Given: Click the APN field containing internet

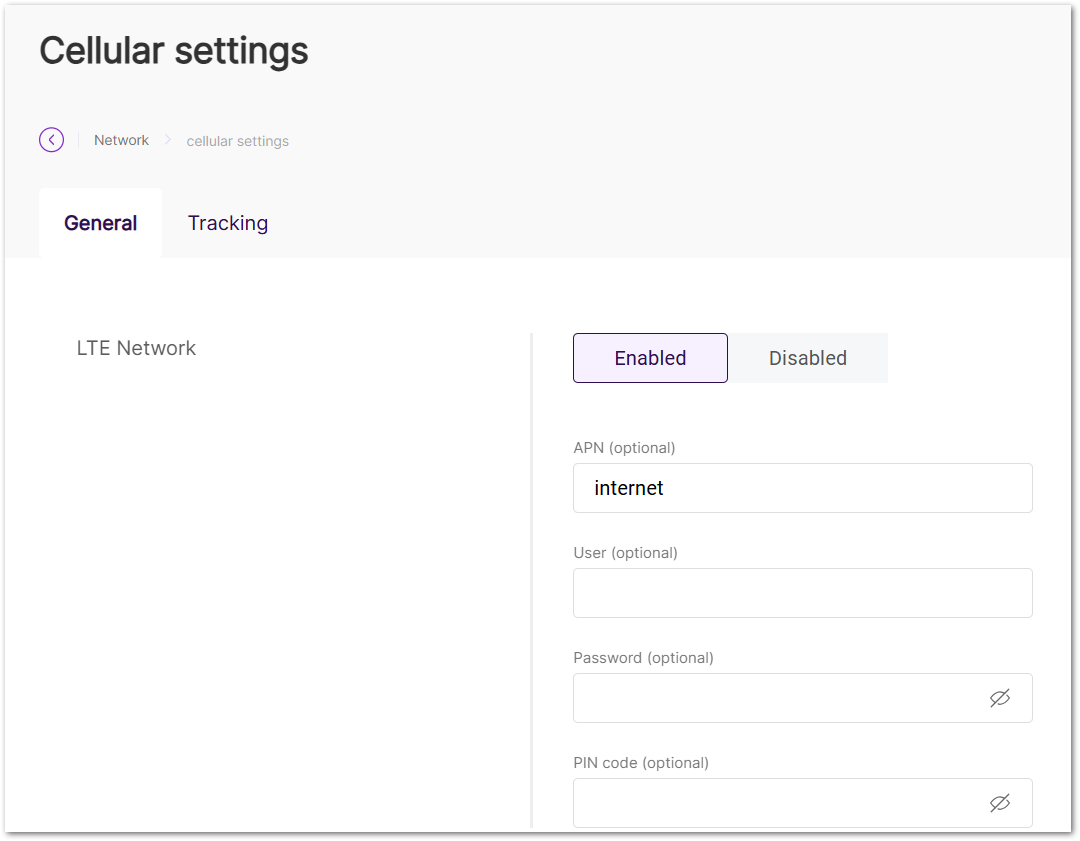Looking at the screenshot, I should 802,488.
